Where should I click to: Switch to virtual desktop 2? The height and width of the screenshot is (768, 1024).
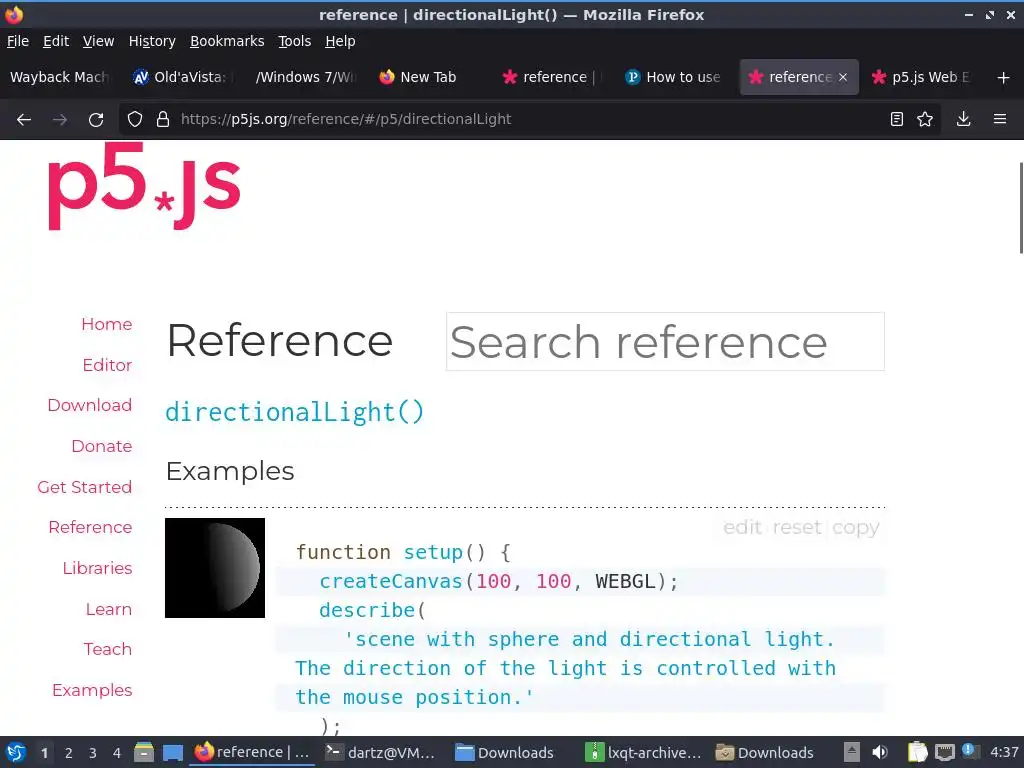69,753
